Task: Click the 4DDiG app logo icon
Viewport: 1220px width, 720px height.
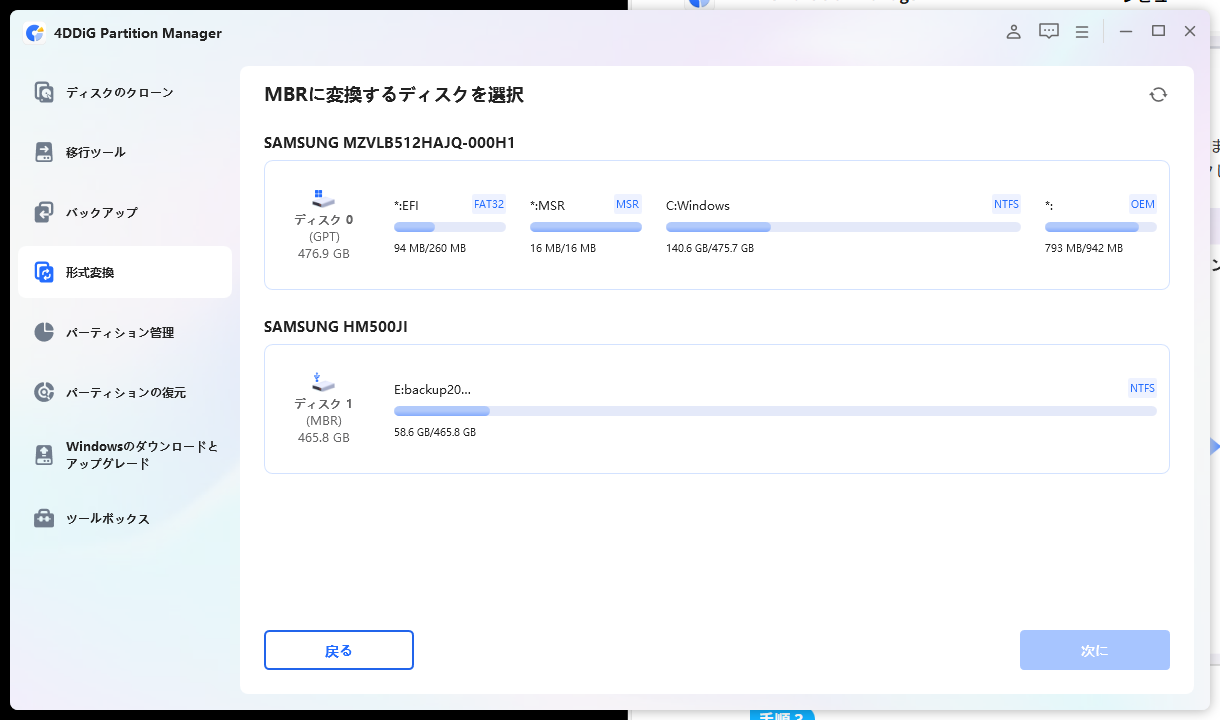Action: (35, 33)
